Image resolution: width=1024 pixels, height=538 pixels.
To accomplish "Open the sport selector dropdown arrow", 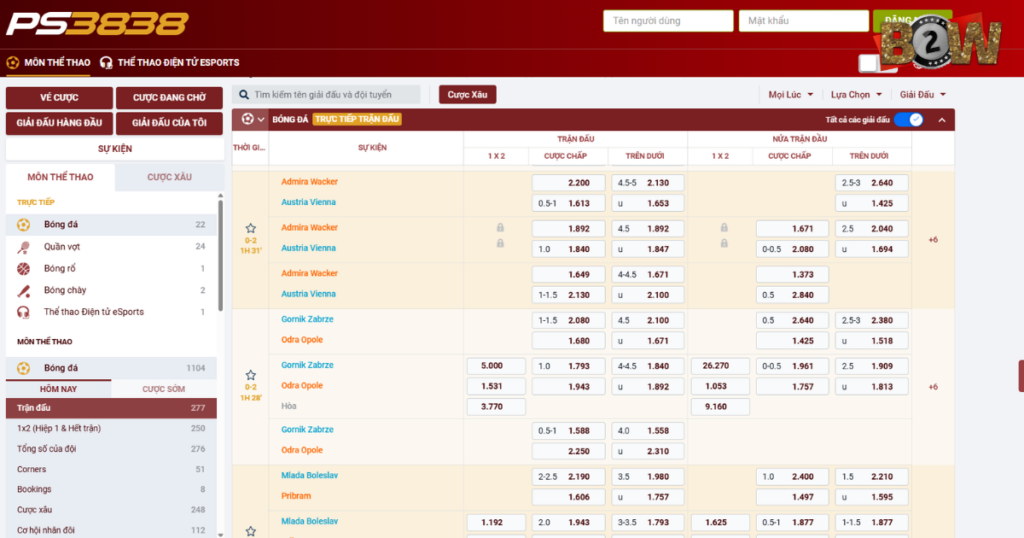I will (261, 119).
